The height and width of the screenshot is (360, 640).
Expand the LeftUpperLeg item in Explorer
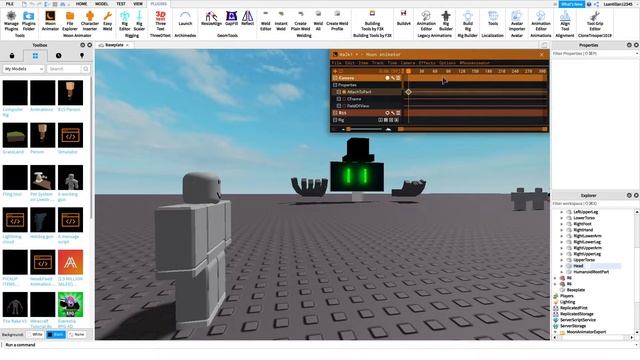click(562, 212)
